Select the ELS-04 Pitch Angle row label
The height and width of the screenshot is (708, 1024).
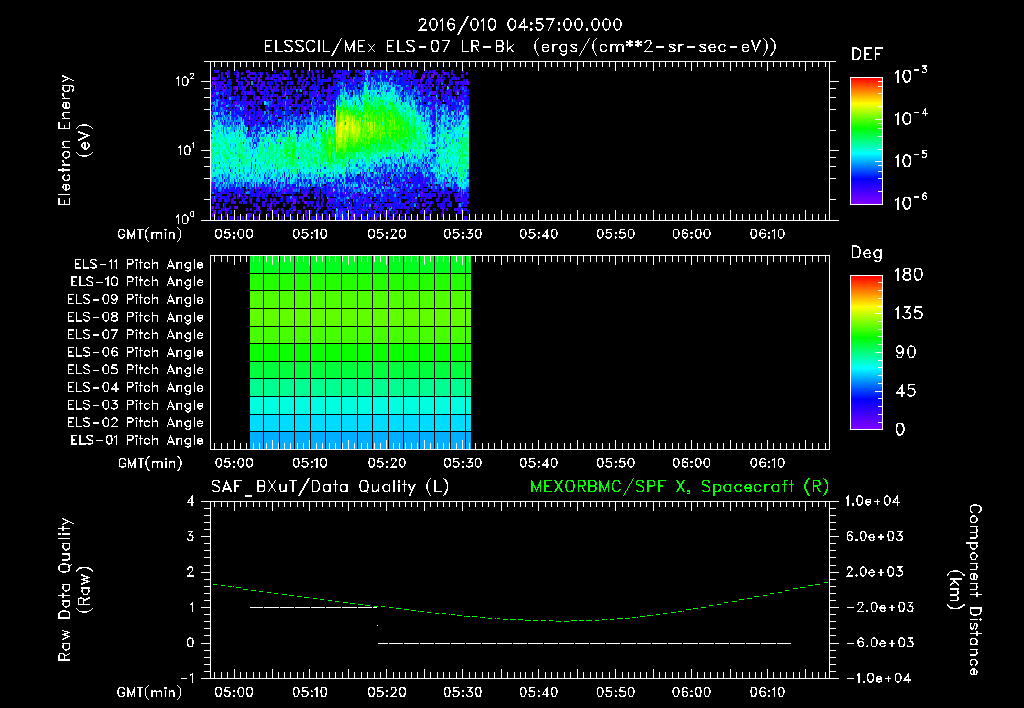click(136, 388)
